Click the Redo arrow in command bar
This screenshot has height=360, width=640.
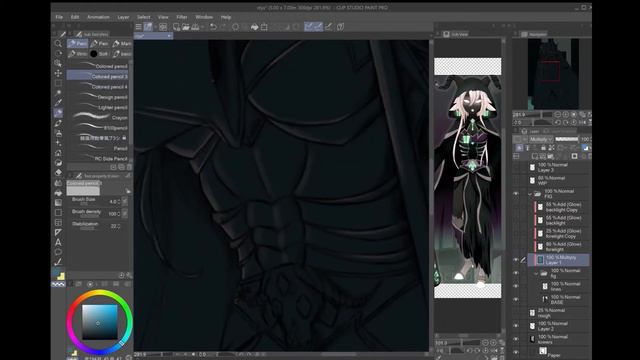[223, 27]
